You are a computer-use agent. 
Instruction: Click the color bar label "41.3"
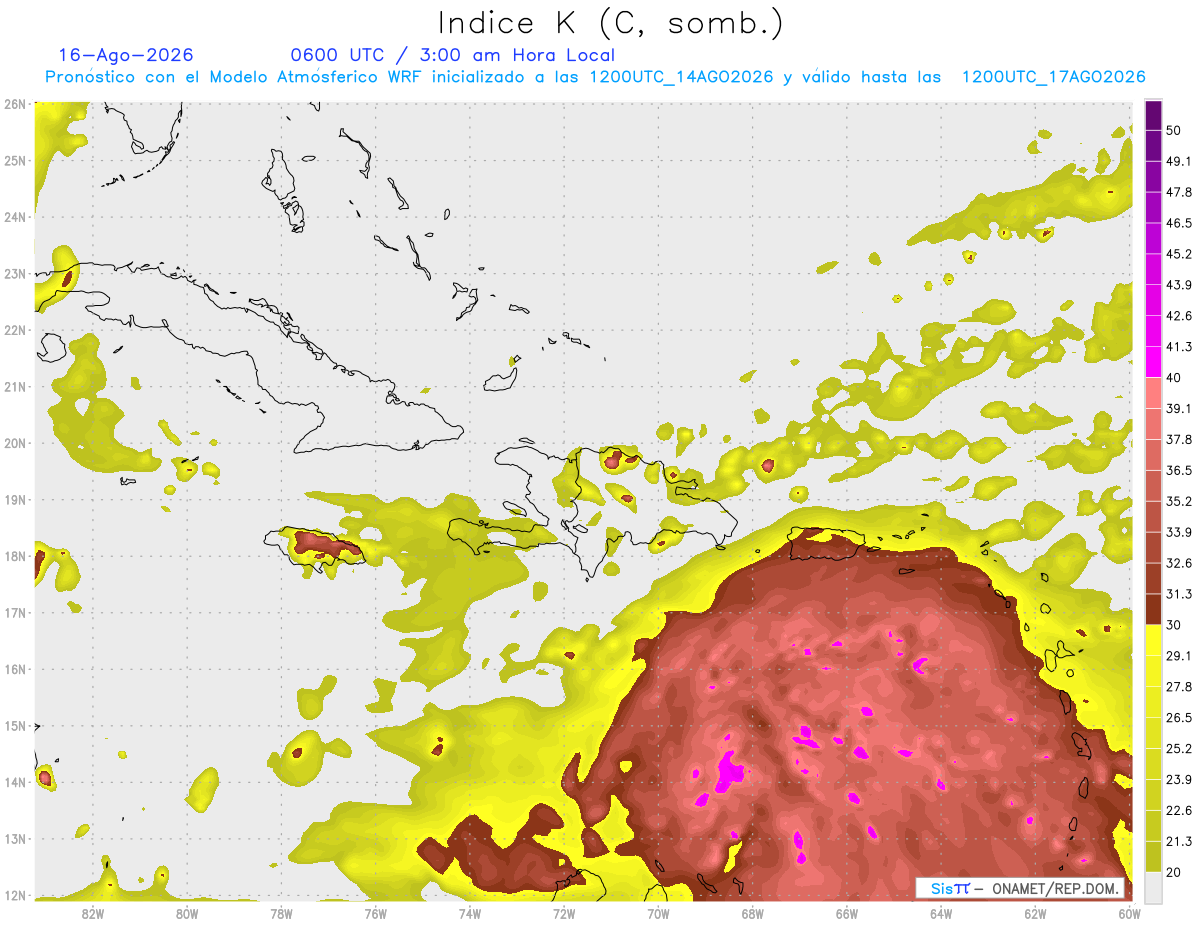tap(1179, 347)
